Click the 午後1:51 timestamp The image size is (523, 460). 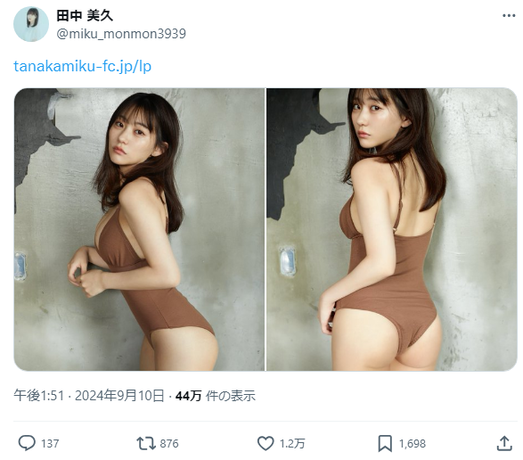tap(39, 396)
